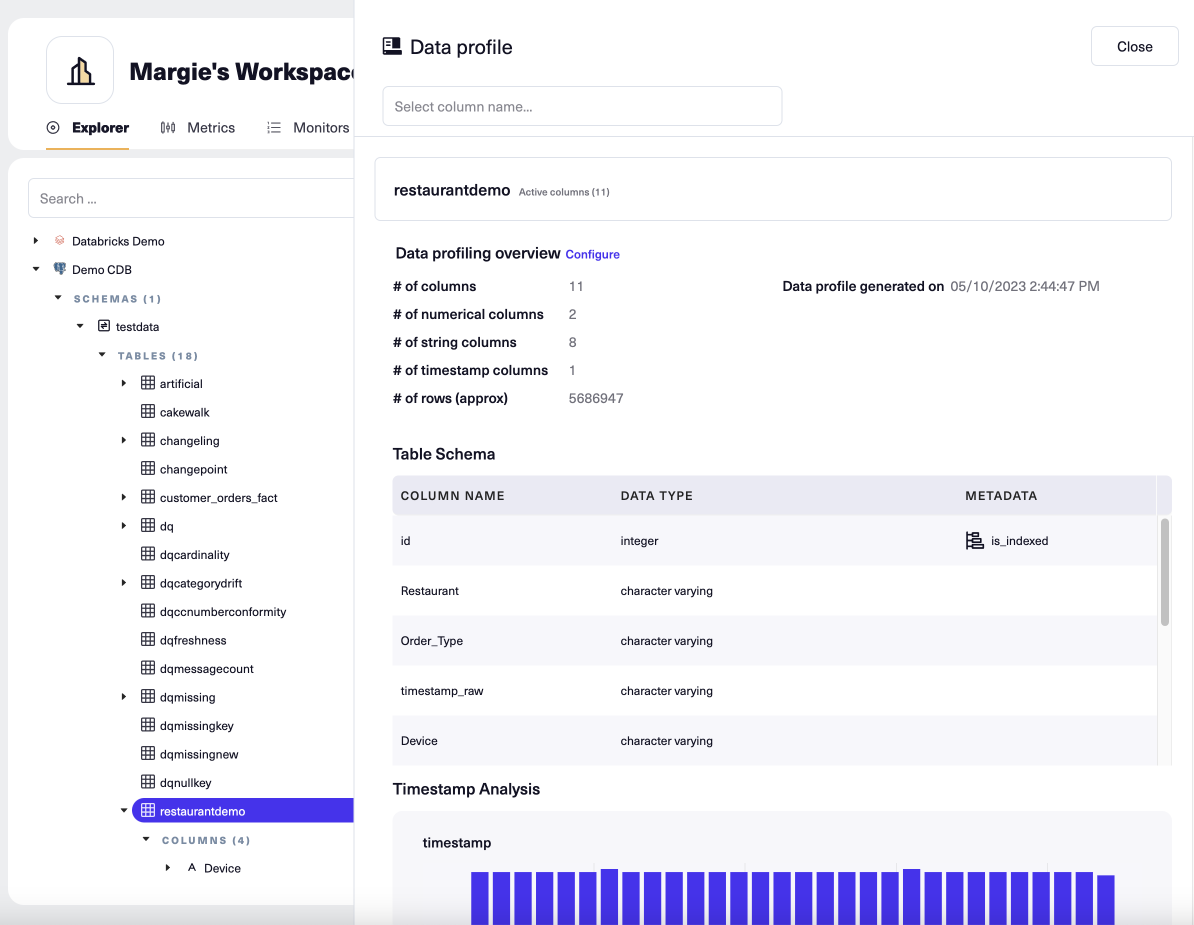The image size is (1194, 925).
Task: Collapse the COLUMNS (4) section under restaurantdemo
Action: click(146, 840)
